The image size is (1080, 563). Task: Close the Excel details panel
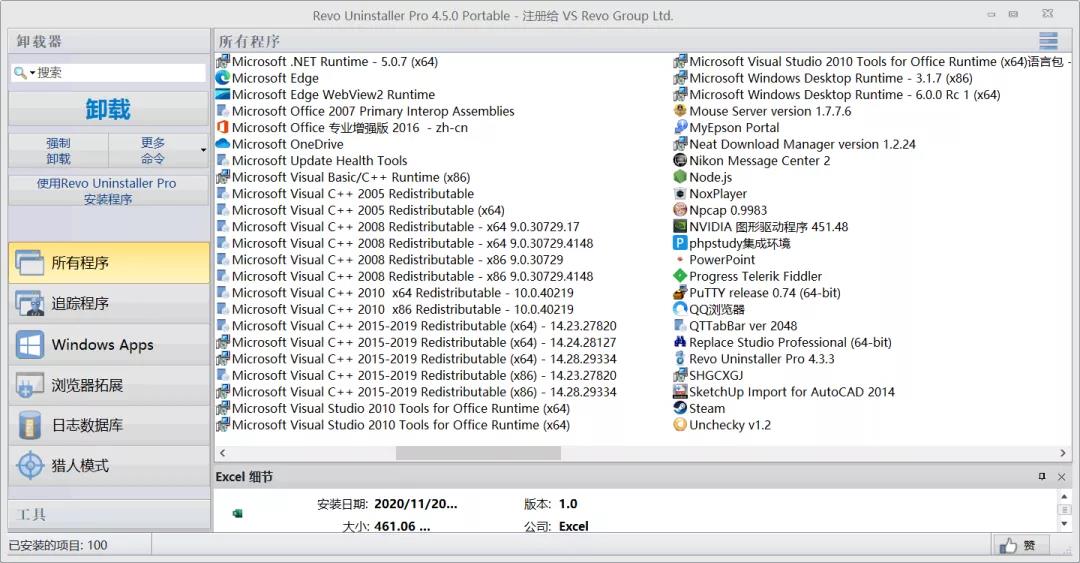pyautogui.click(x=1061, y=477)
